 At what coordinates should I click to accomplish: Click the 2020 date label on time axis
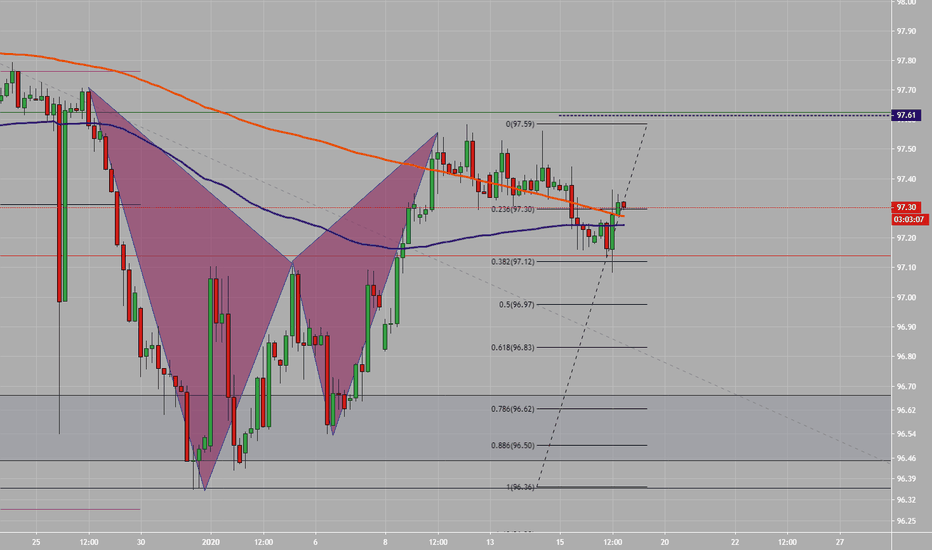pyautogui.click(x=211, y=542)
